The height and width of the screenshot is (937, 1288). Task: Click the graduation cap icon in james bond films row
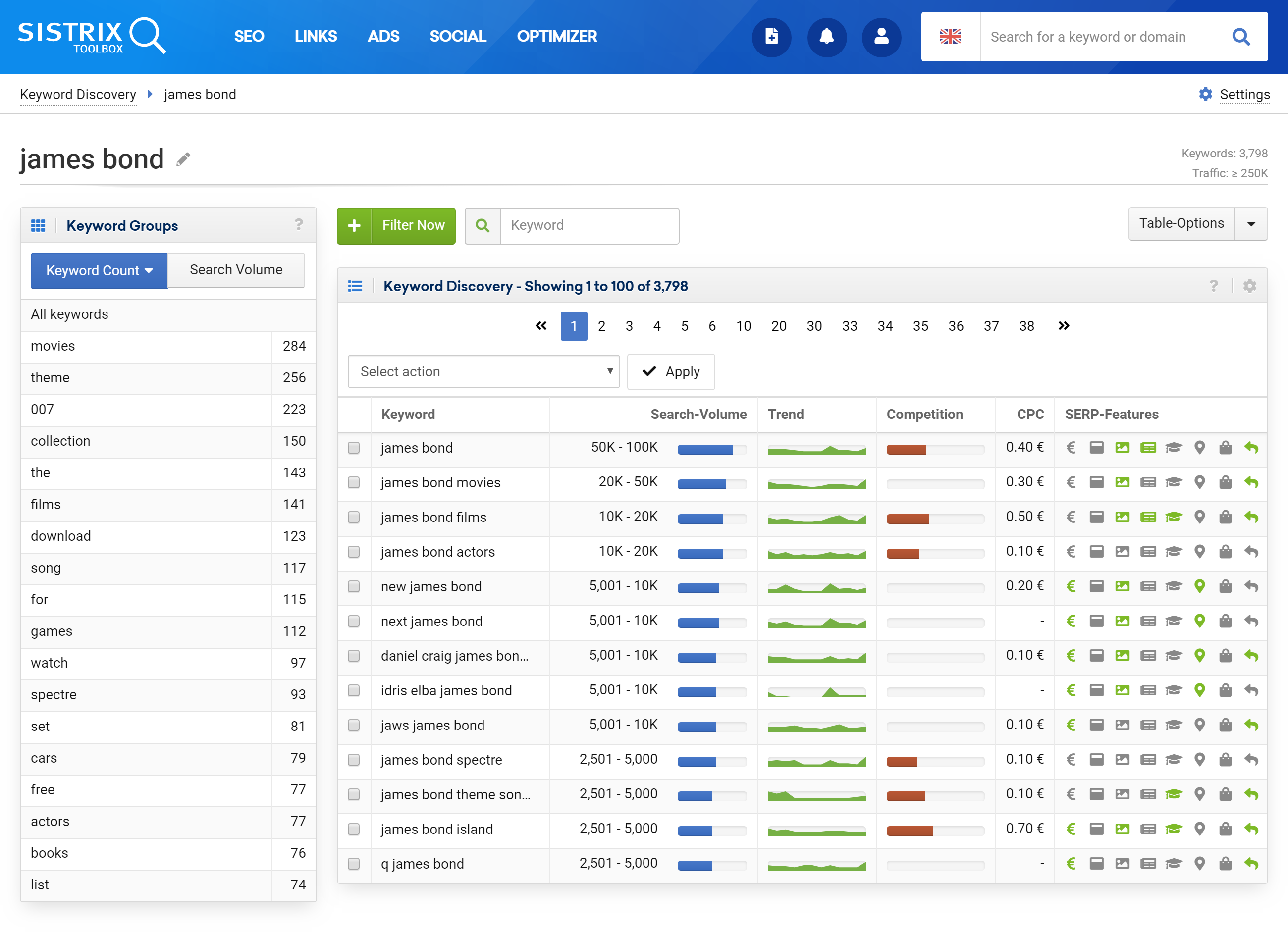click(x=1174, y=517)
